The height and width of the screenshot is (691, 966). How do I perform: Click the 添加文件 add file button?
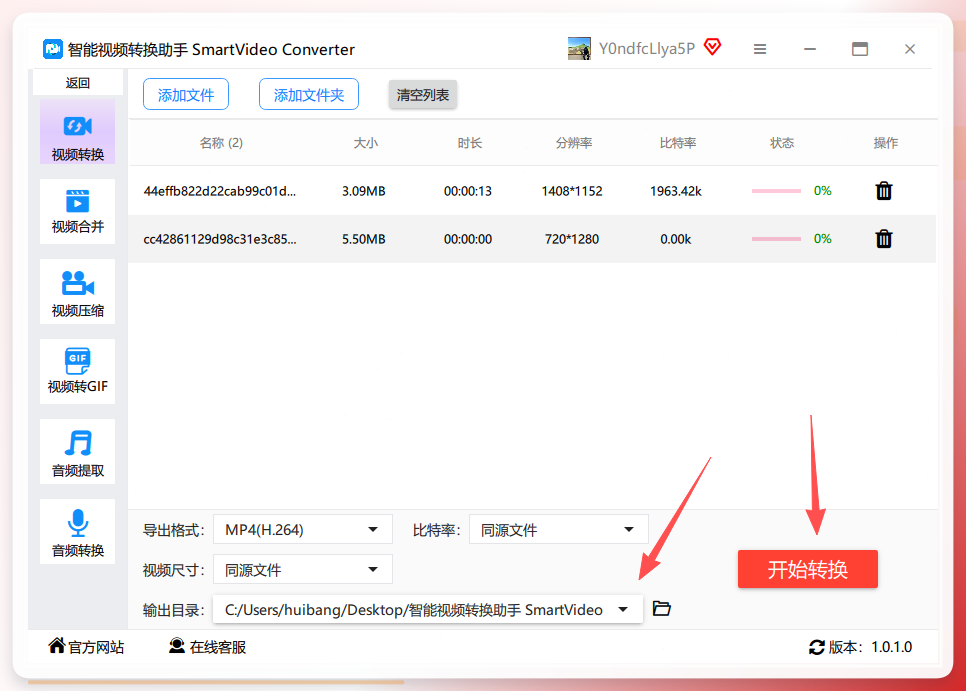click(186, 94)
